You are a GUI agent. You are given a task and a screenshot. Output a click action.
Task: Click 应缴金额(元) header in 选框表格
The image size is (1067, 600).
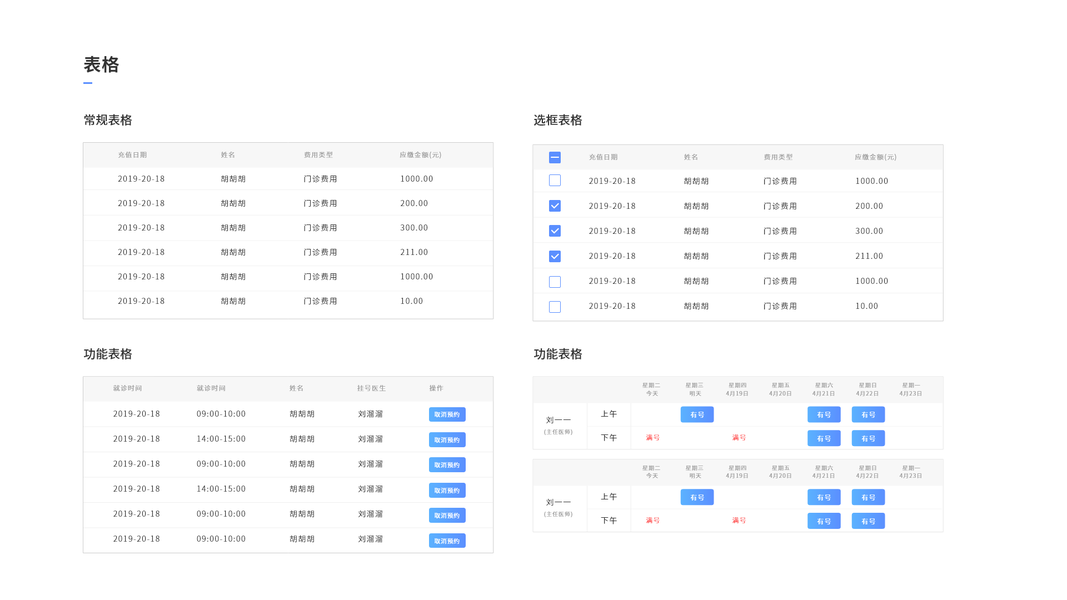click(x=875, y=157)
